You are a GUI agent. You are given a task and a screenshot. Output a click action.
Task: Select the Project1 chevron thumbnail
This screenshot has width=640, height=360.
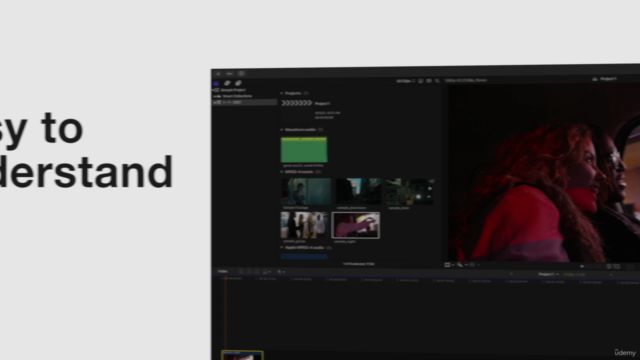tap(297, 103)
